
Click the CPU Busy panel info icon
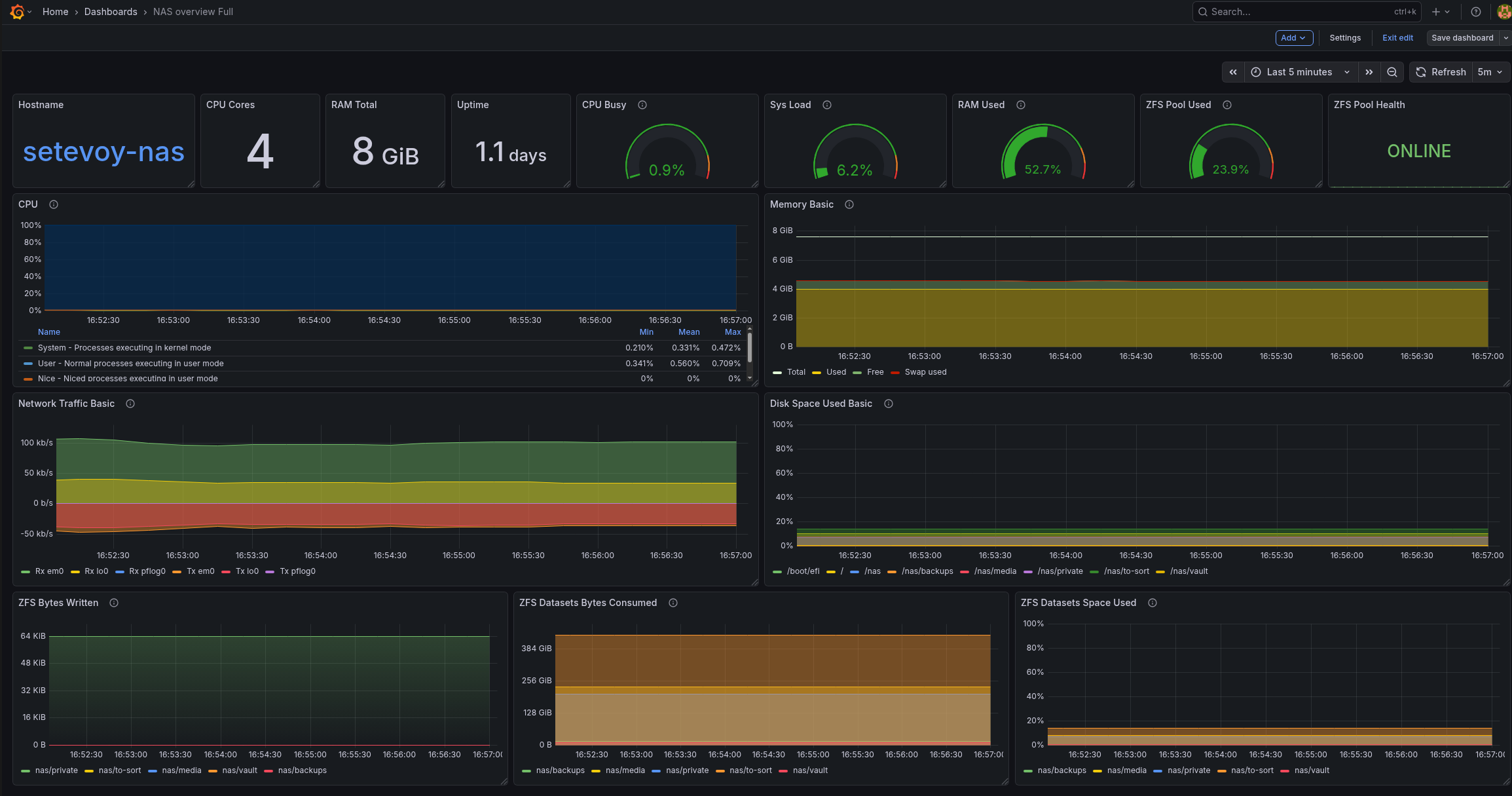tap(642, 105)
